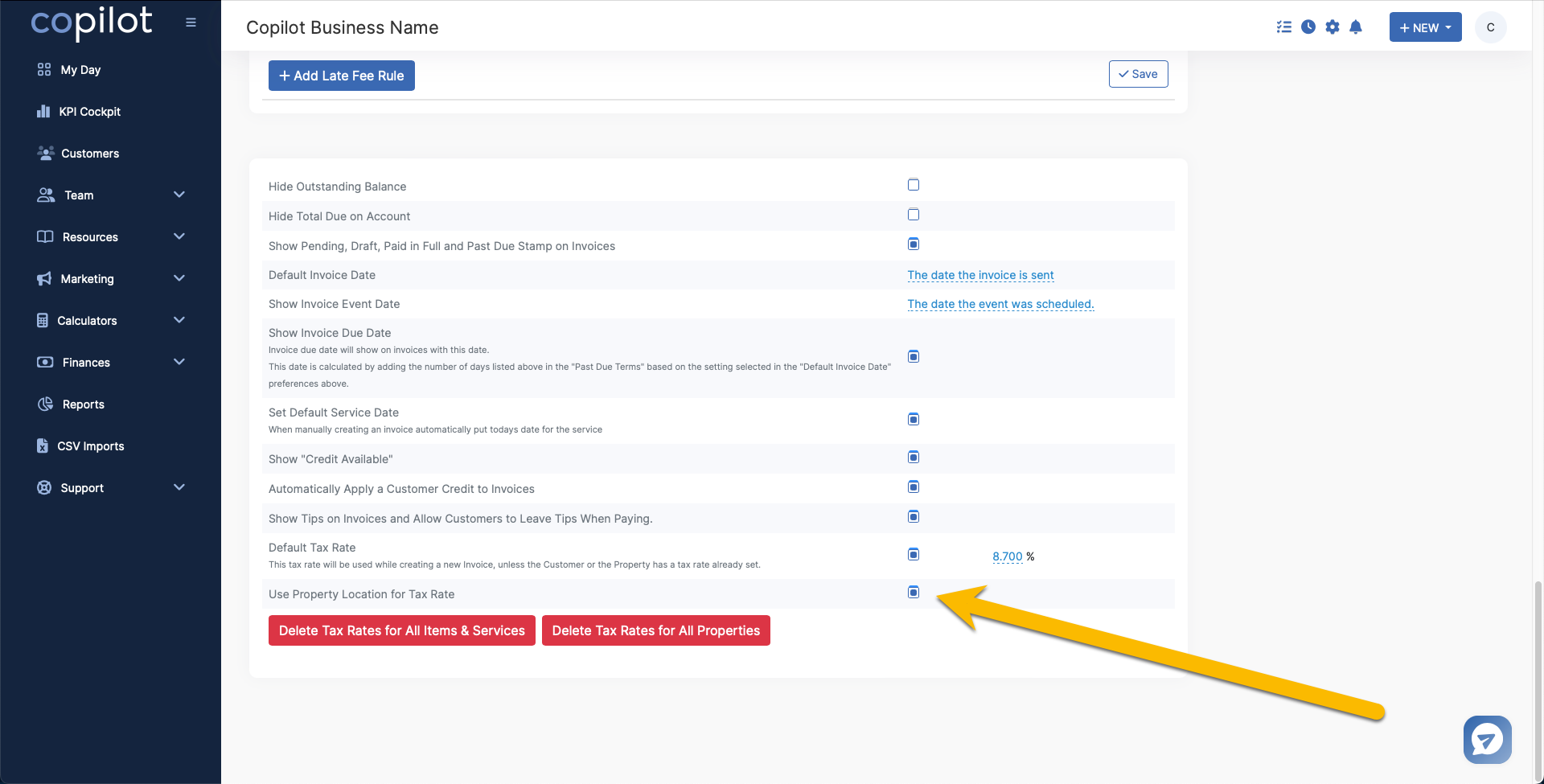Toggle Show Pending, Draft, Paid stamps checkbox
This screenshot has width=1544, height=784.
914,244
